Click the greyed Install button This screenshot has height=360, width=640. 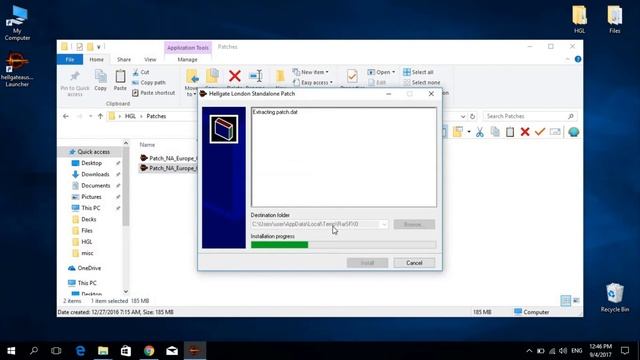367,263
